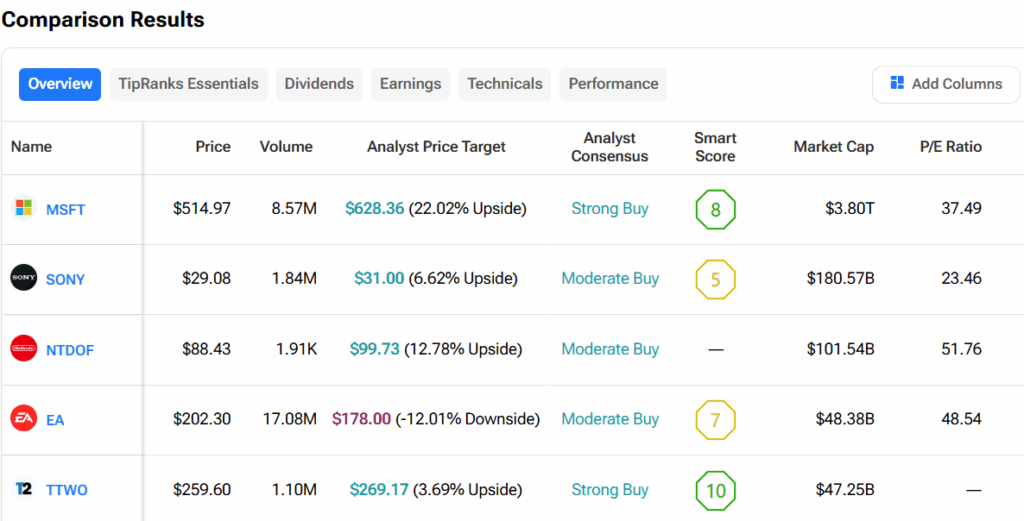This screenshot has height=521, width=1024.
Task: Select the Overview tab
Action: [x=60, y=84]
